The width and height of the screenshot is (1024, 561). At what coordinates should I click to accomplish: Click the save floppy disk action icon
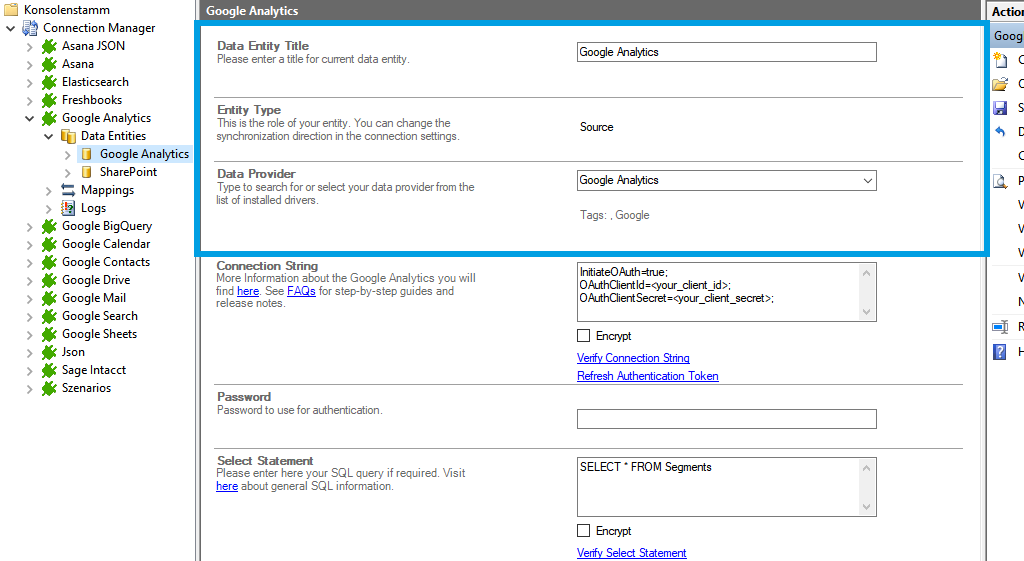pos(999,108)
